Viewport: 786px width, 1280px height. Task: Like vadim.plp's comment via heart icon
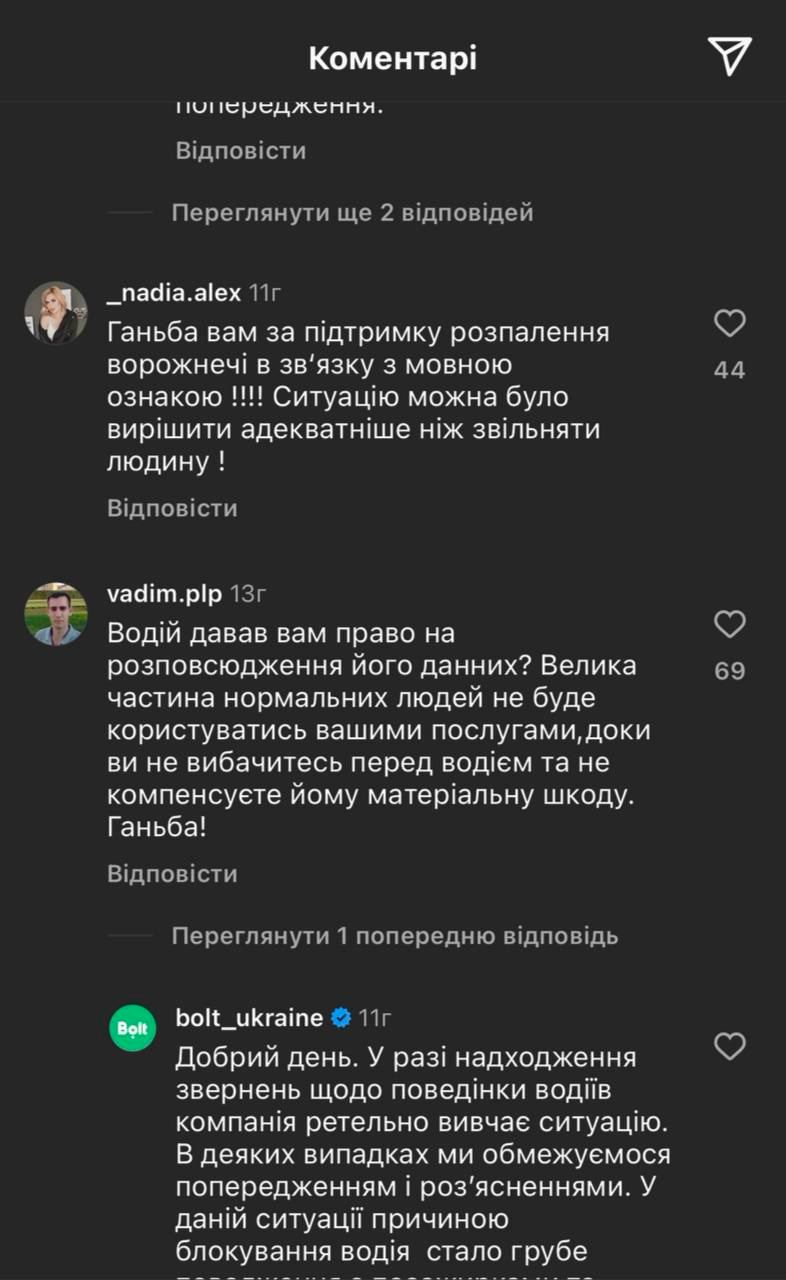pyautogui.click(x=729, y=624)
